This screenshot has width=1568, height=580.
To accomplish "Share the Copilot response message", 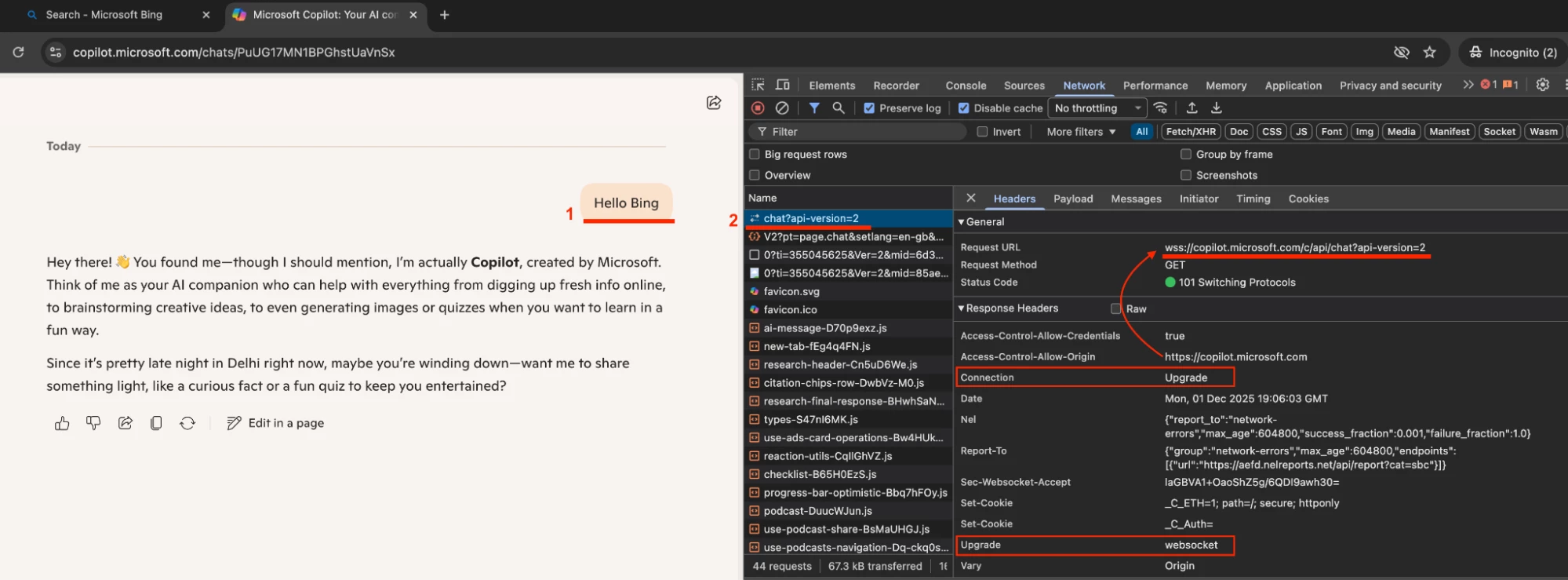I will coord(125,423).
